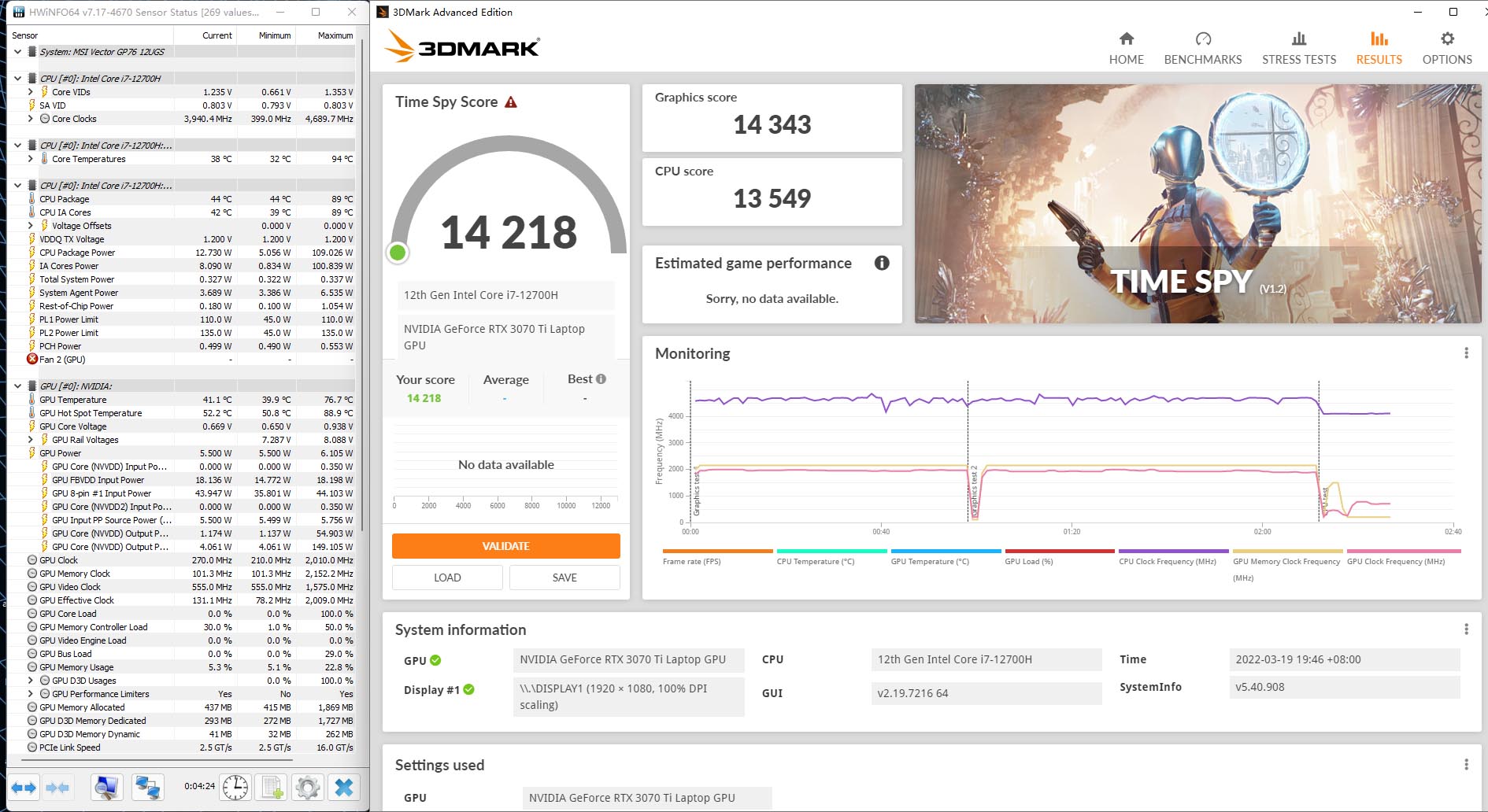Click the remote network computers icon
1488x812 pixels.
pyautogui.click(x=147, y=788)
